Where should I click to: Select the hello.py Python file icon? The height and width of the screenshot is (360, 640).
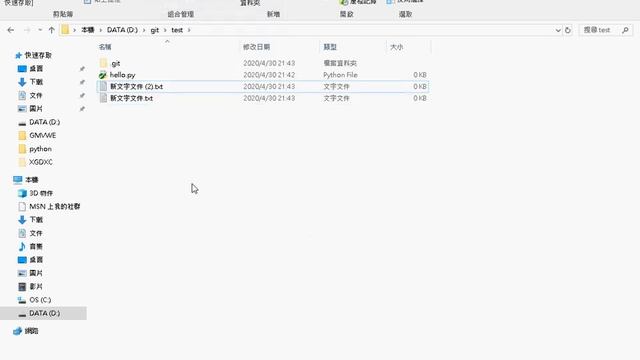tap(103, 75)
